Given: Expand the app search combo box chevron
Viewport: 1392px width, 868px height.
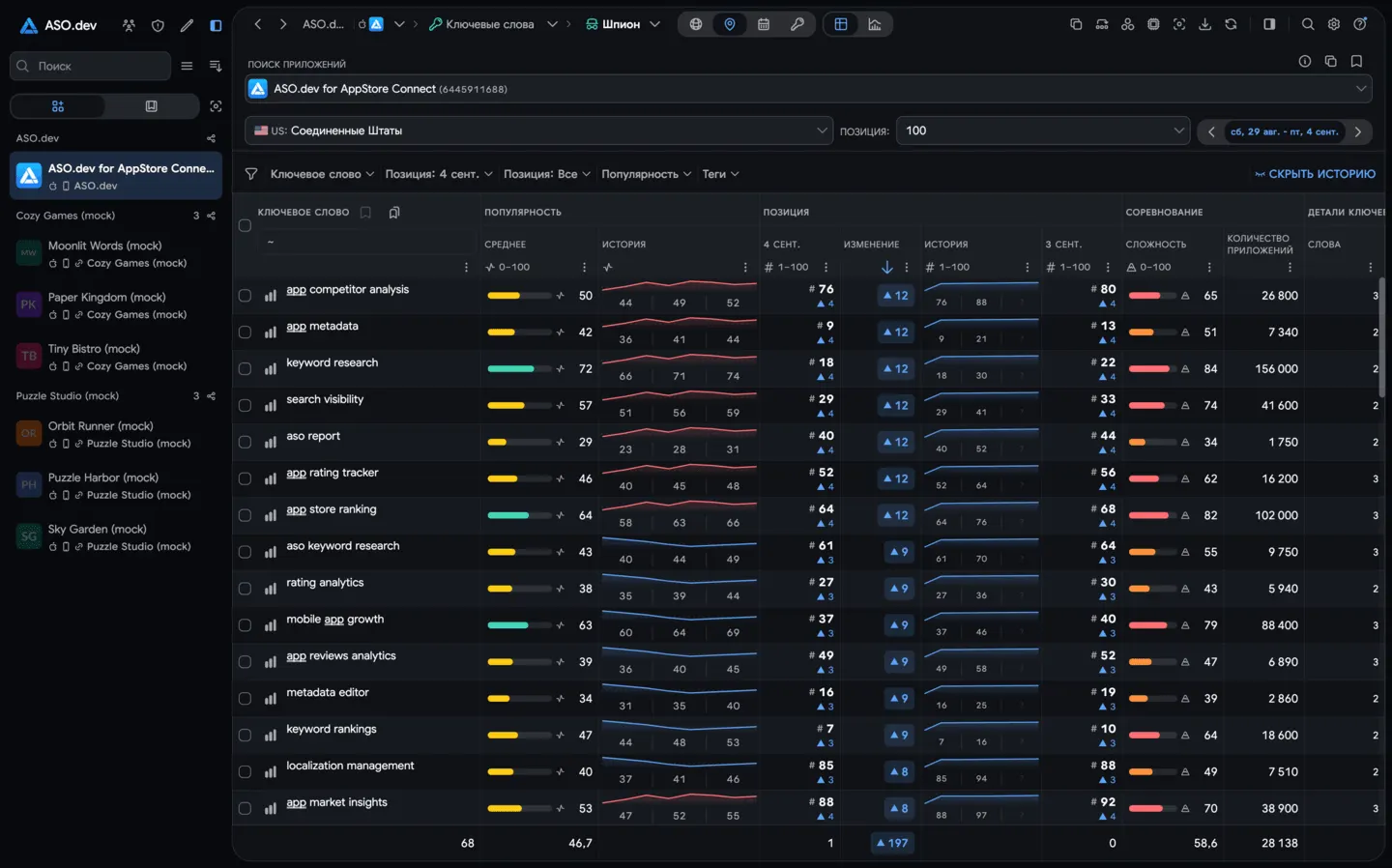Looking at the screenshot, I should 1361,88.
